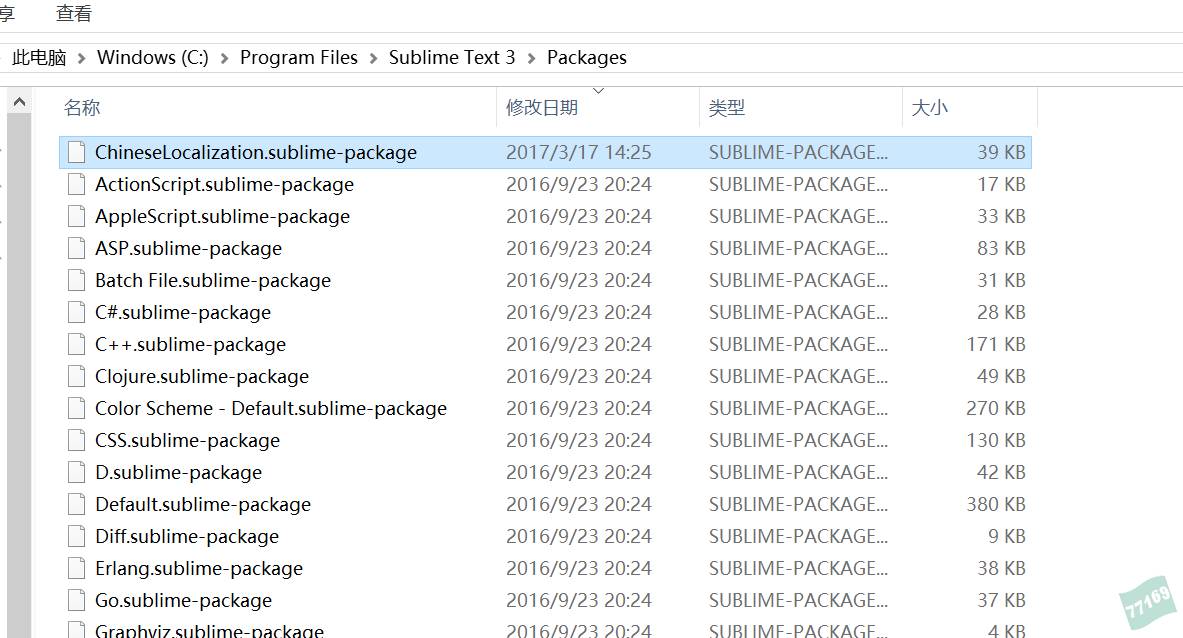
Task: Select D.sublime-package file name
Action: (x=179, y=473)
